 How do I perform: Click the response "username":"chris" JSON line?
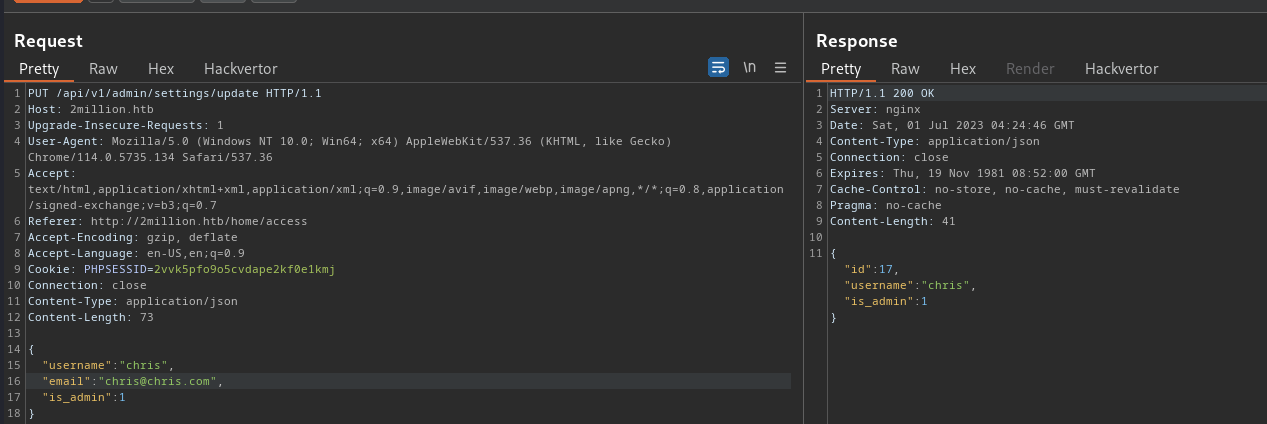[910, 285]
